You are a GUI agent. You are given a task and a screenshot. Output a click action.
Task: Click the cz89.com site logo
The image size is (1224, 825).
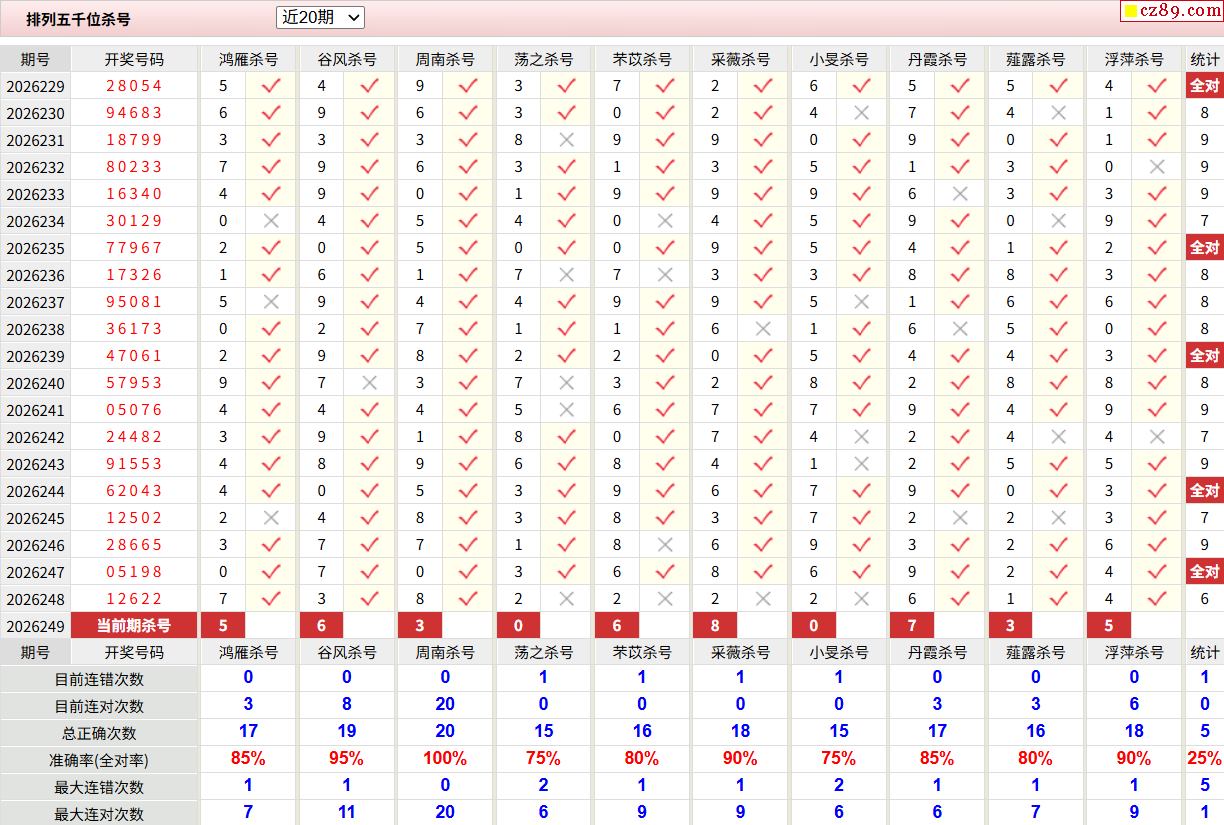point(1171,10)
